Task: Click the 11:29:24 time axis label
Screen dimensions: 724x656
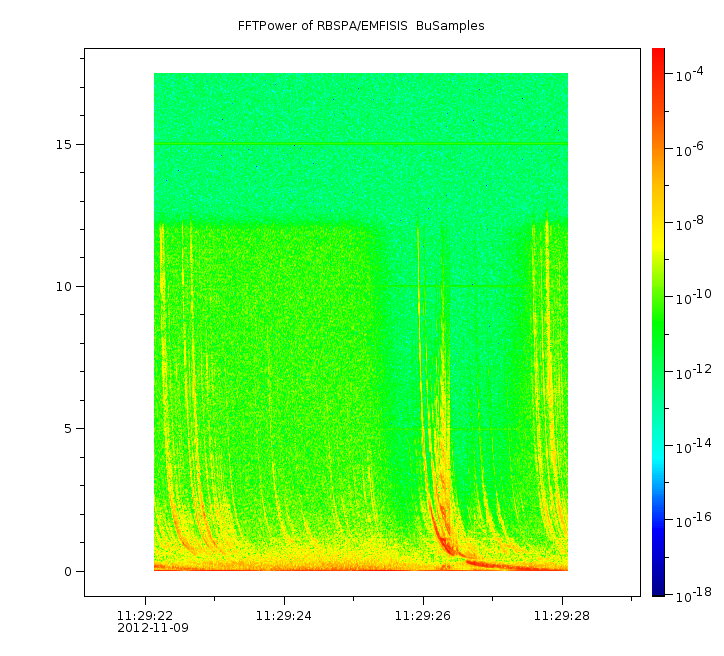Action: 284,616
